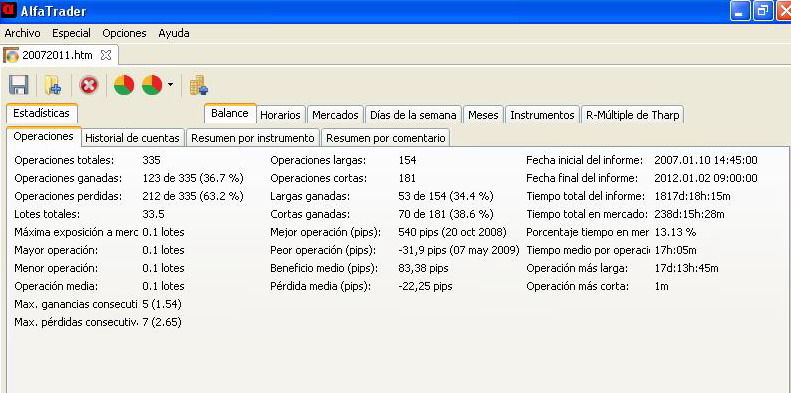Switch to the Días de la semana tab
The image size is (791, 393).
click(413, 115)
